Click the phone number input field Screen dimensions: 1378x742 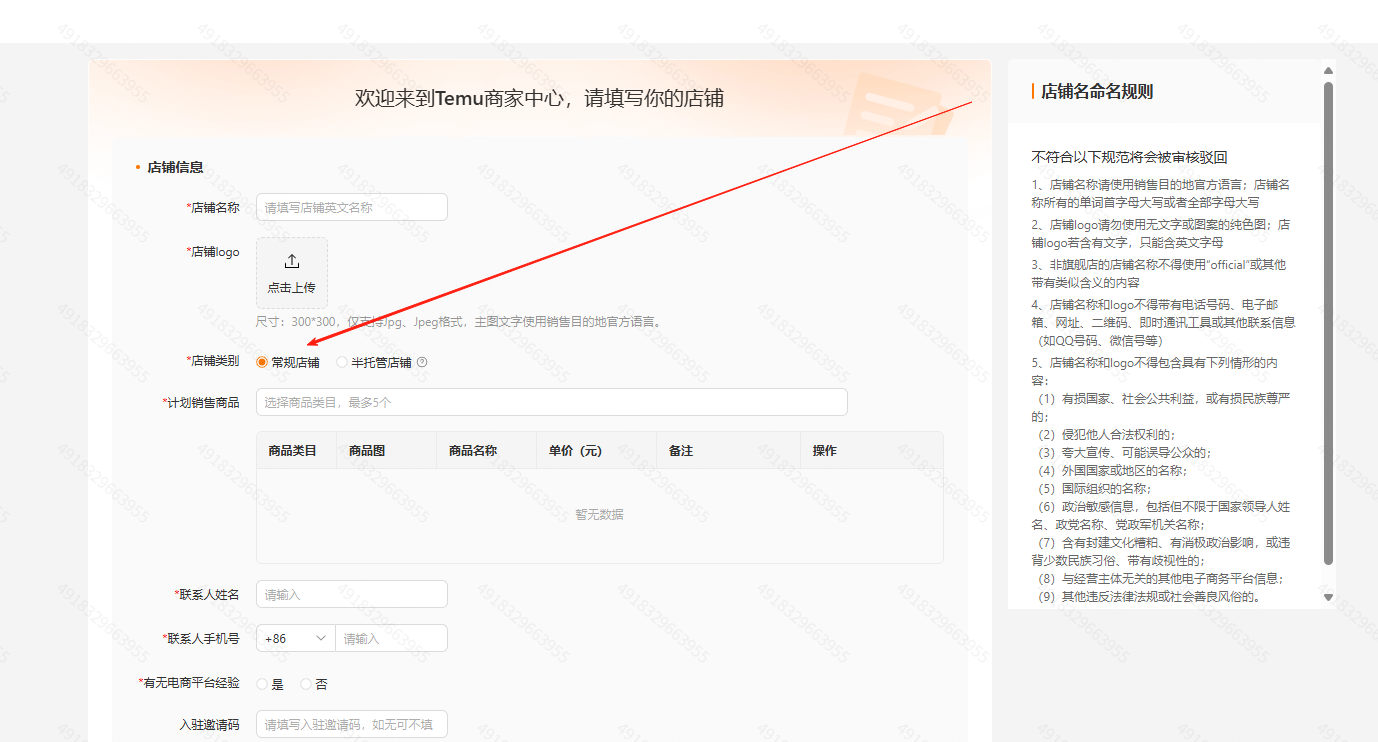[x=391, y=638]
